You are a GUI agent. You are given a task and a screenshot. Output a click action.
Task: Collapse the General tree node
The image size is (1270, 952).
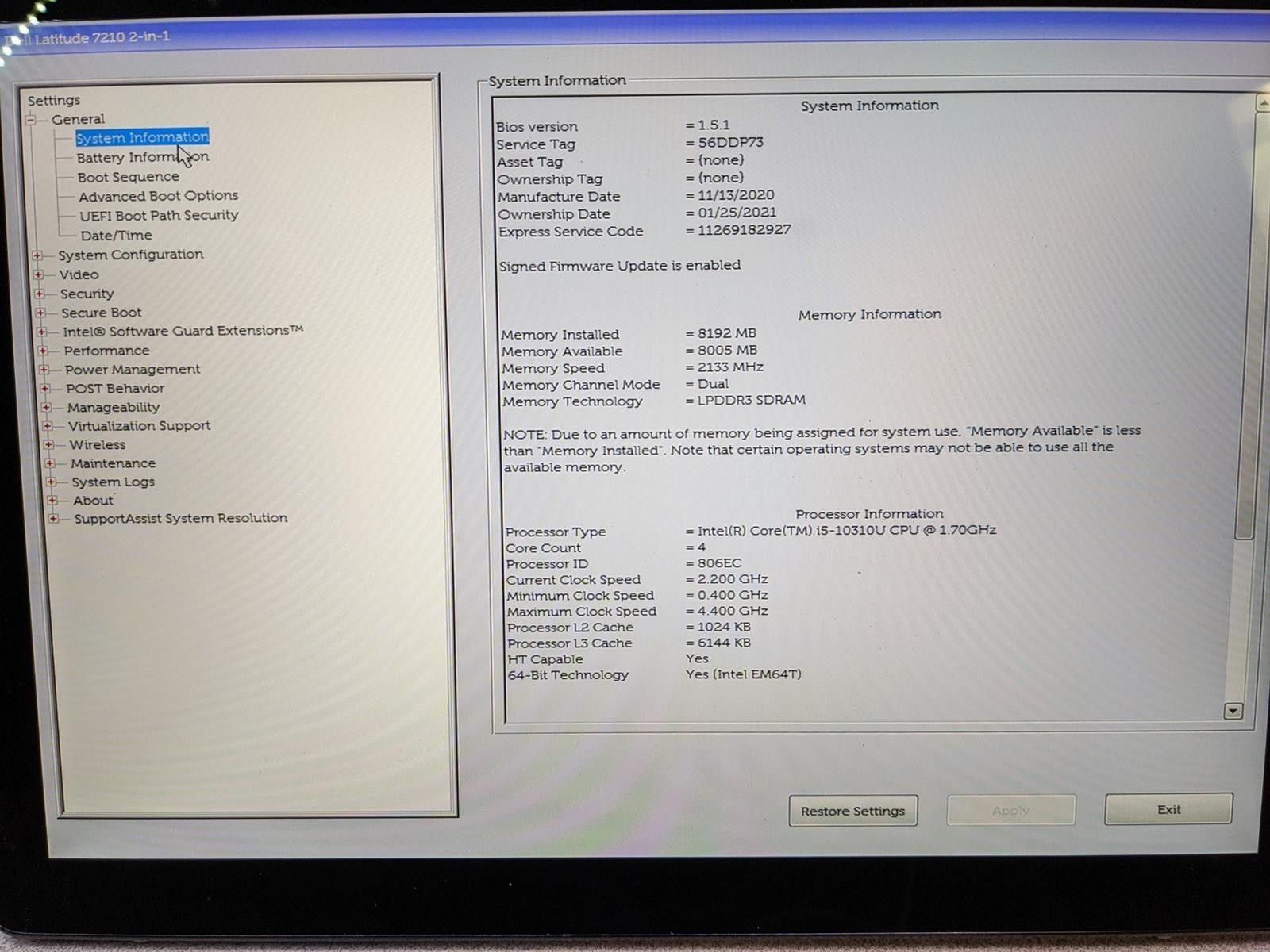31,120
